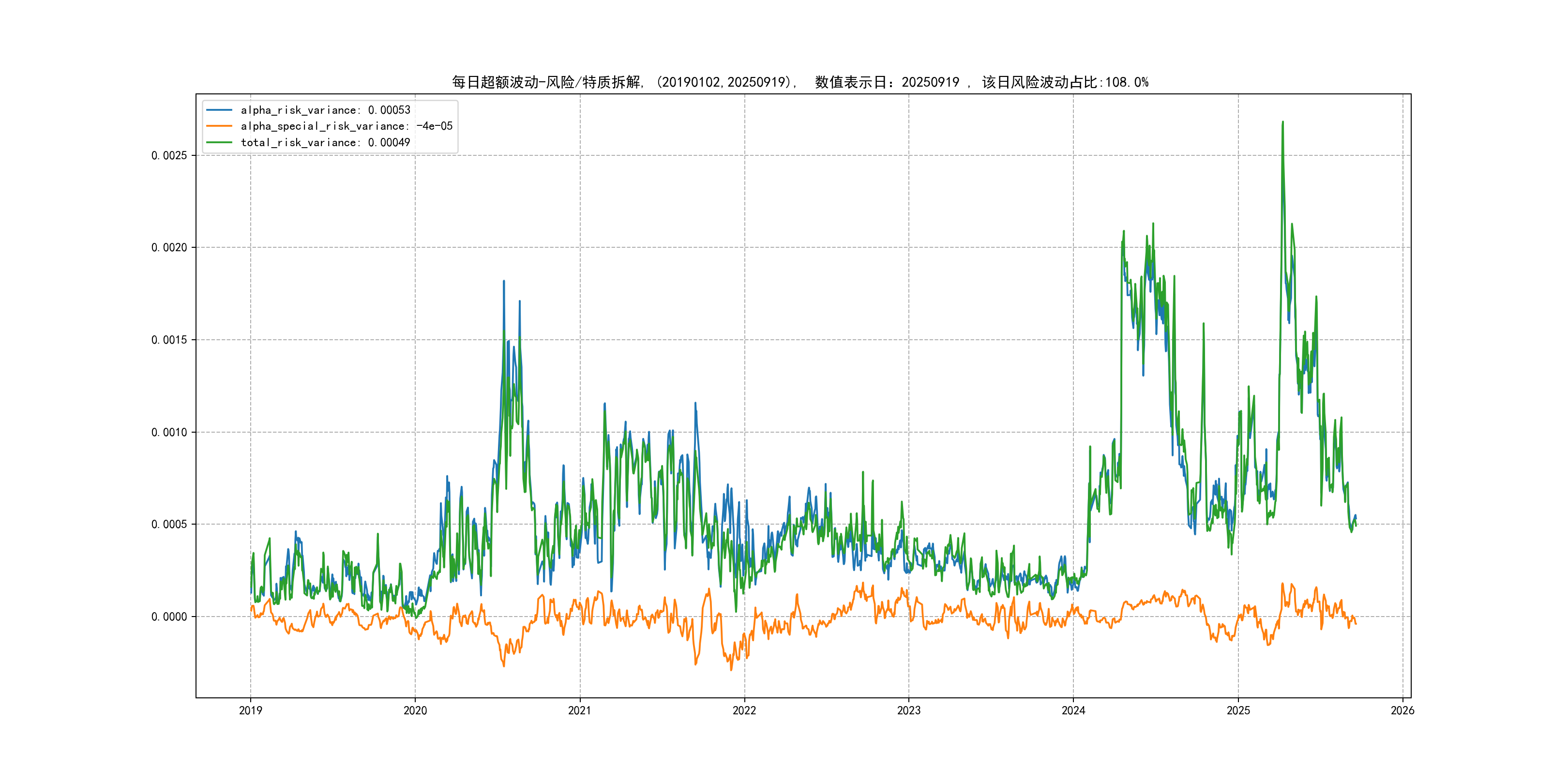Click the 2026 x-axis tick label
This screenshot has height=784, width=1568.
[1402, 710]
